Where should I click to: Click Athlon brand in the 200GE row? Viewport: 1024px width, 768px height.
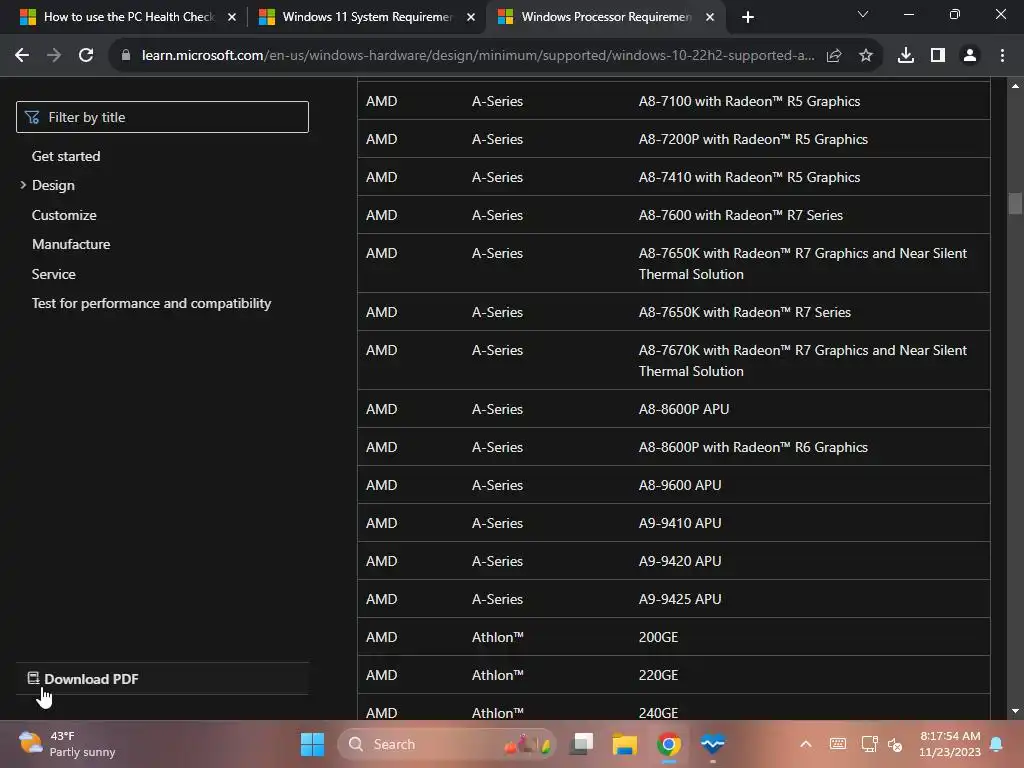(498, 637)
